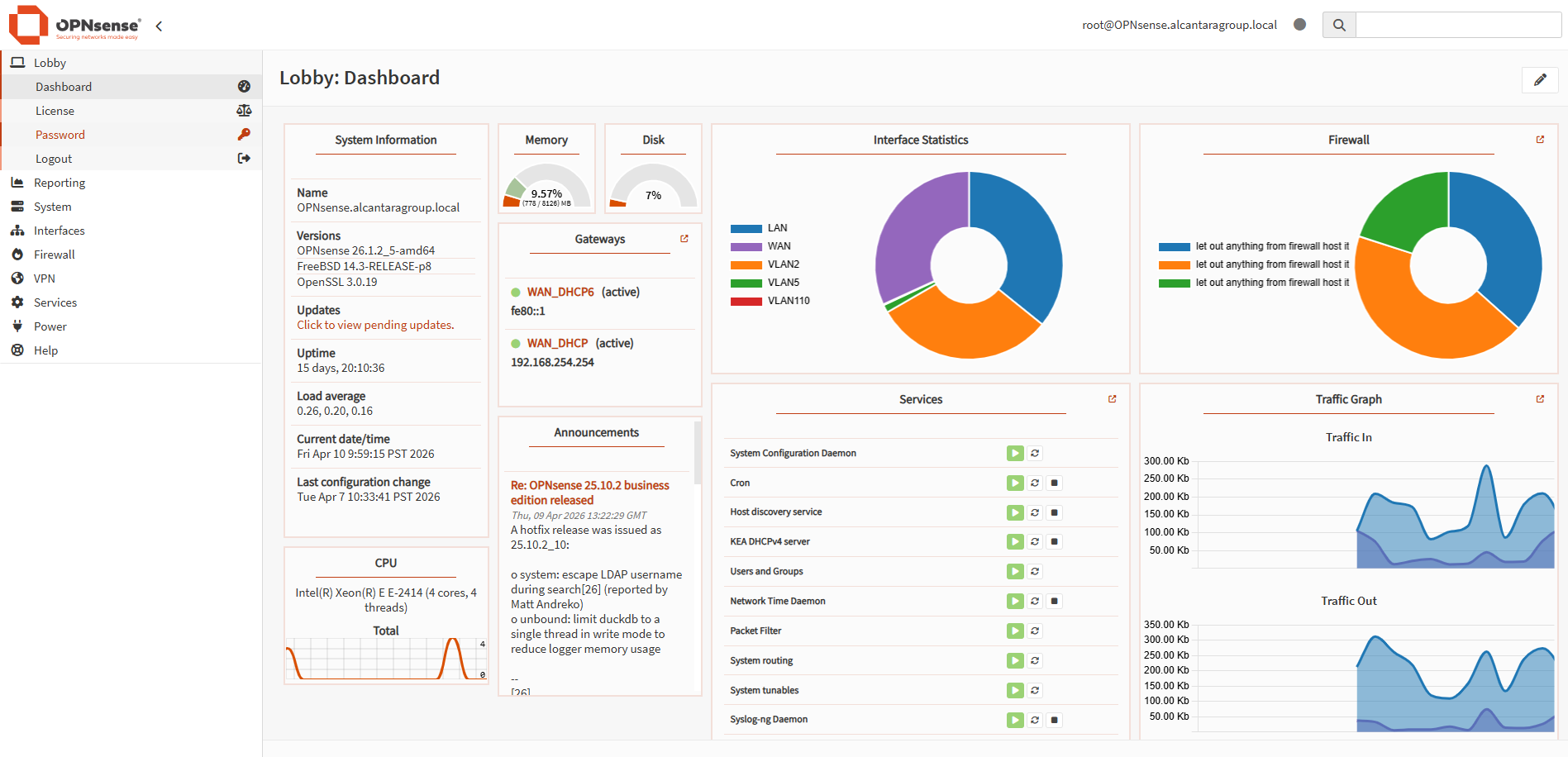
Task: Open the Gateways widget external link icon
Action: click(684, 238)
